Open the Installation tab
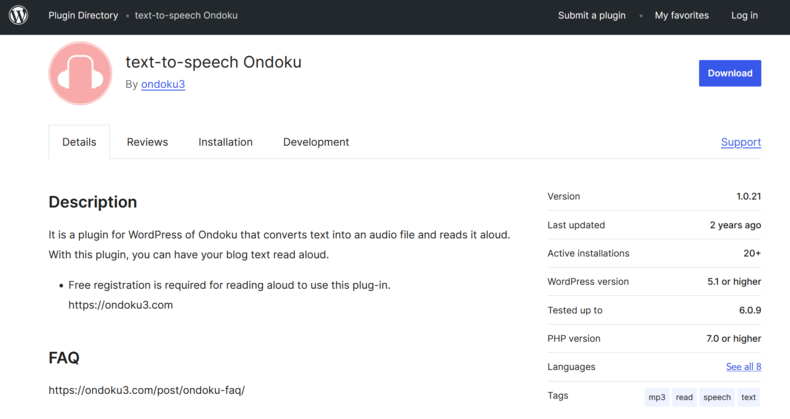Image resolution: width=790 pixels, height=419 pixels. [225, 142]
